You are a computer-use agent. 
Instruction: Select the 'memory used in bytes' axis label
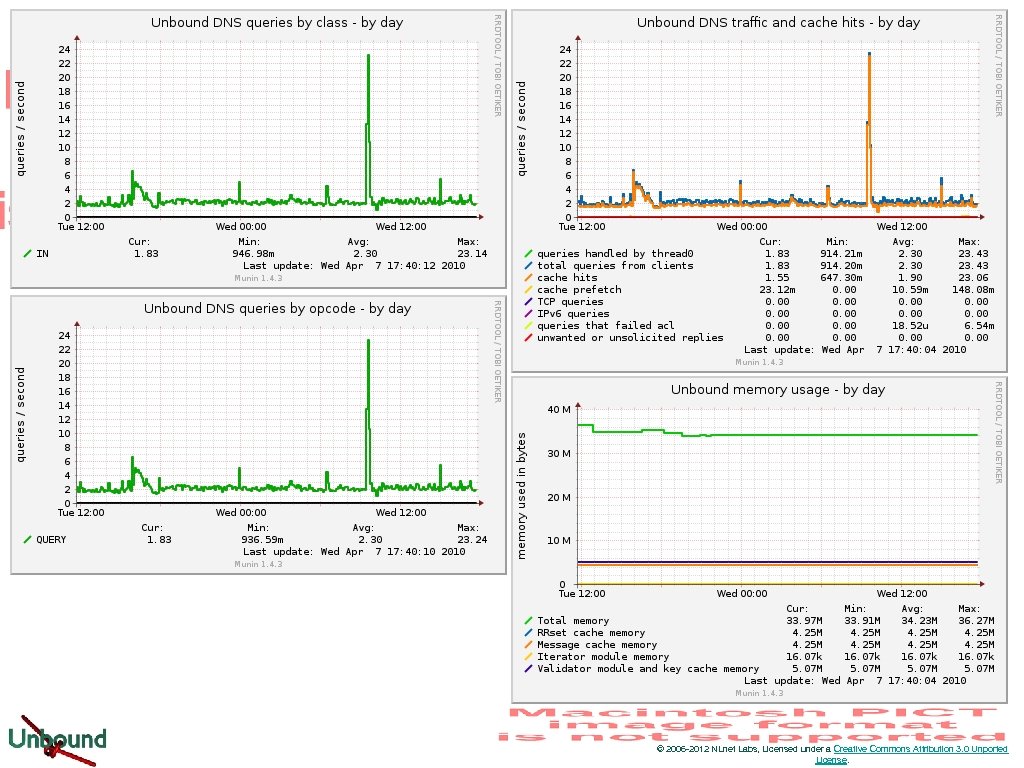(x=521, y=496)
